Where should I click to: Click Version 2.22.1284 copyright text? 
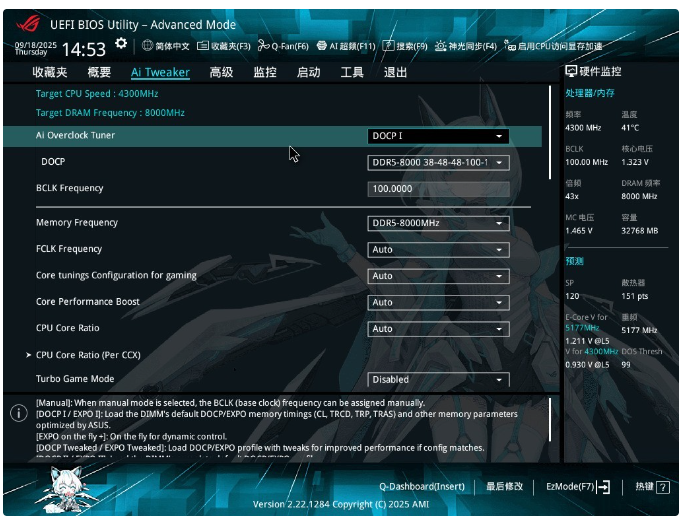[x=341, y=504]
